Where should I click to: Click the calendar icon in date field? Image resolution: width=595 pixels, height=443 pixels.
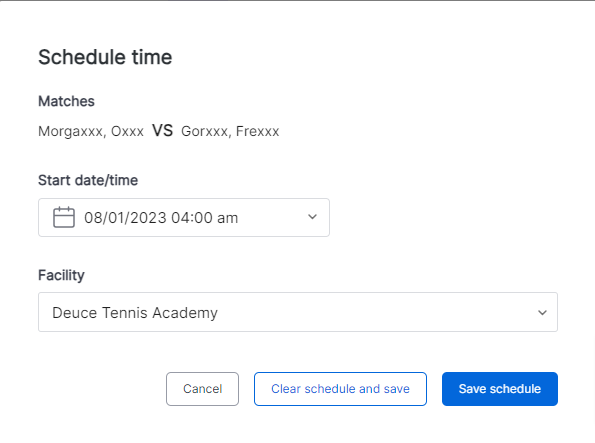(x=64, y=217)
